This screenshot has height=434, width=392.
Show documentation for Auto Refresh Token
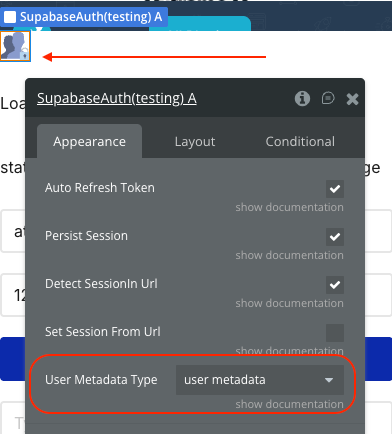coord(289,207)
